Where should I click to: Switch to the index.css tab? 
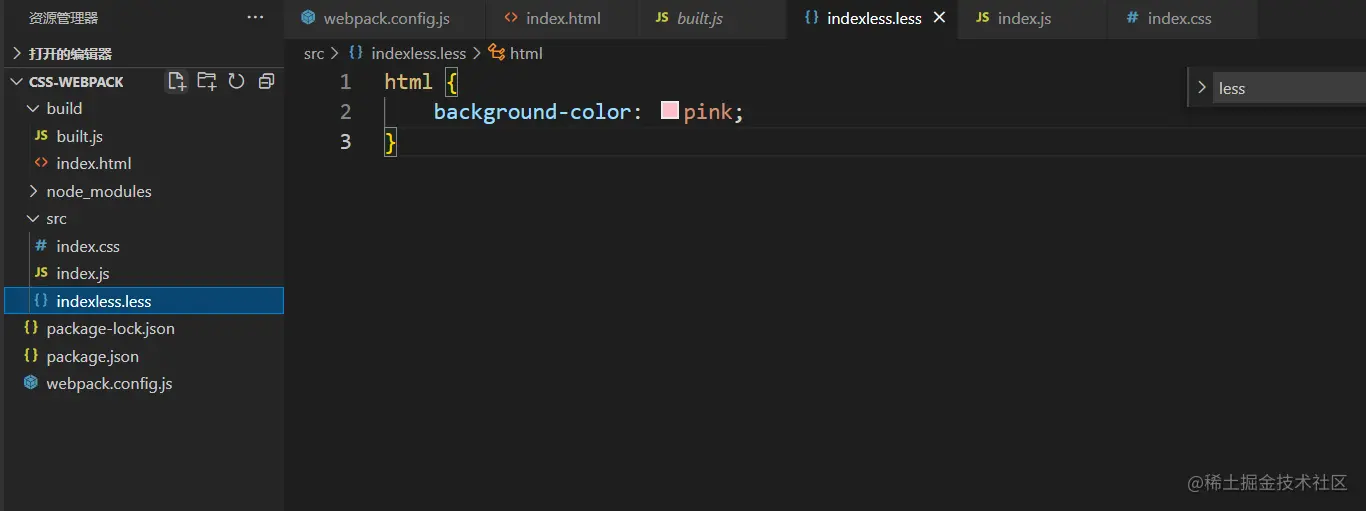[1183, 19]
